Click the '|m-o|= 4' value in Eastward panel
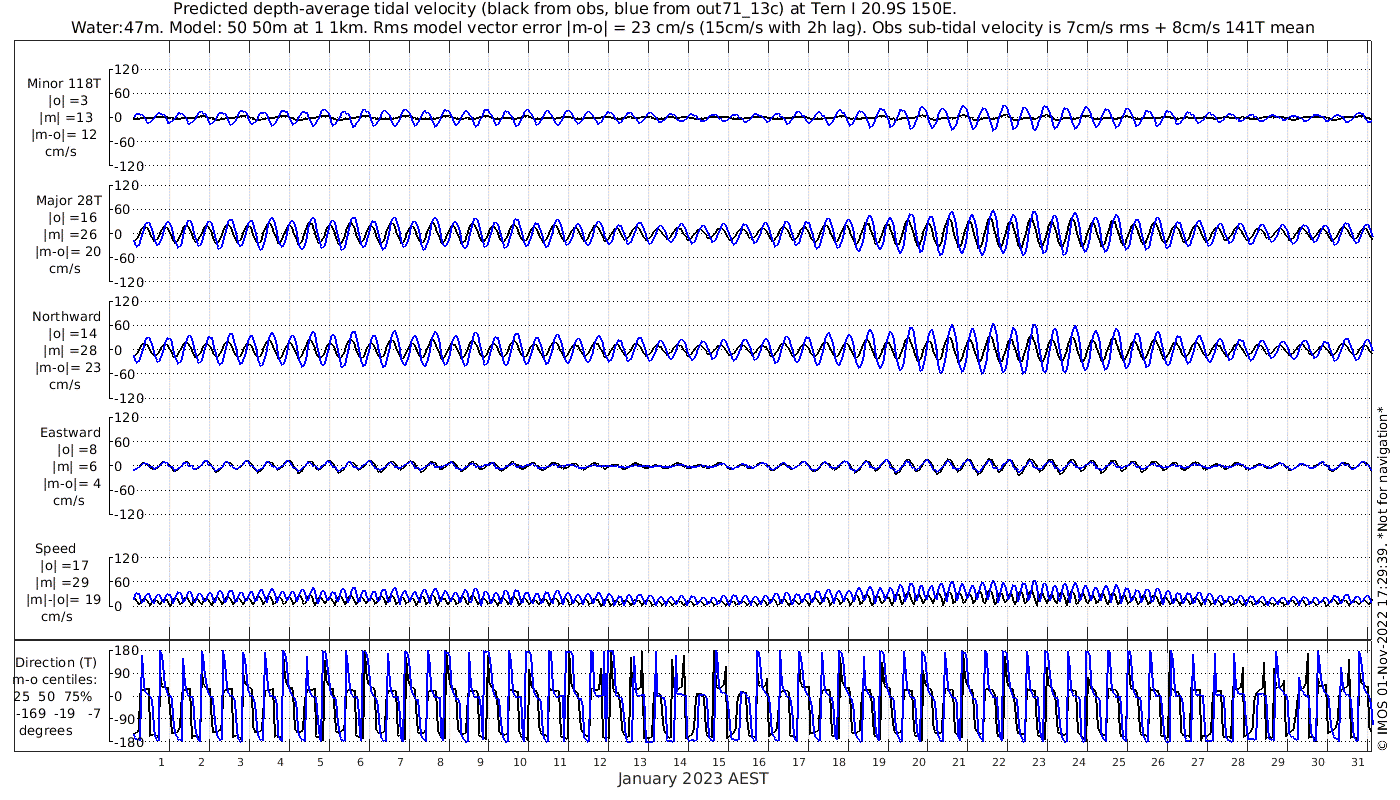 pos(72,484)
